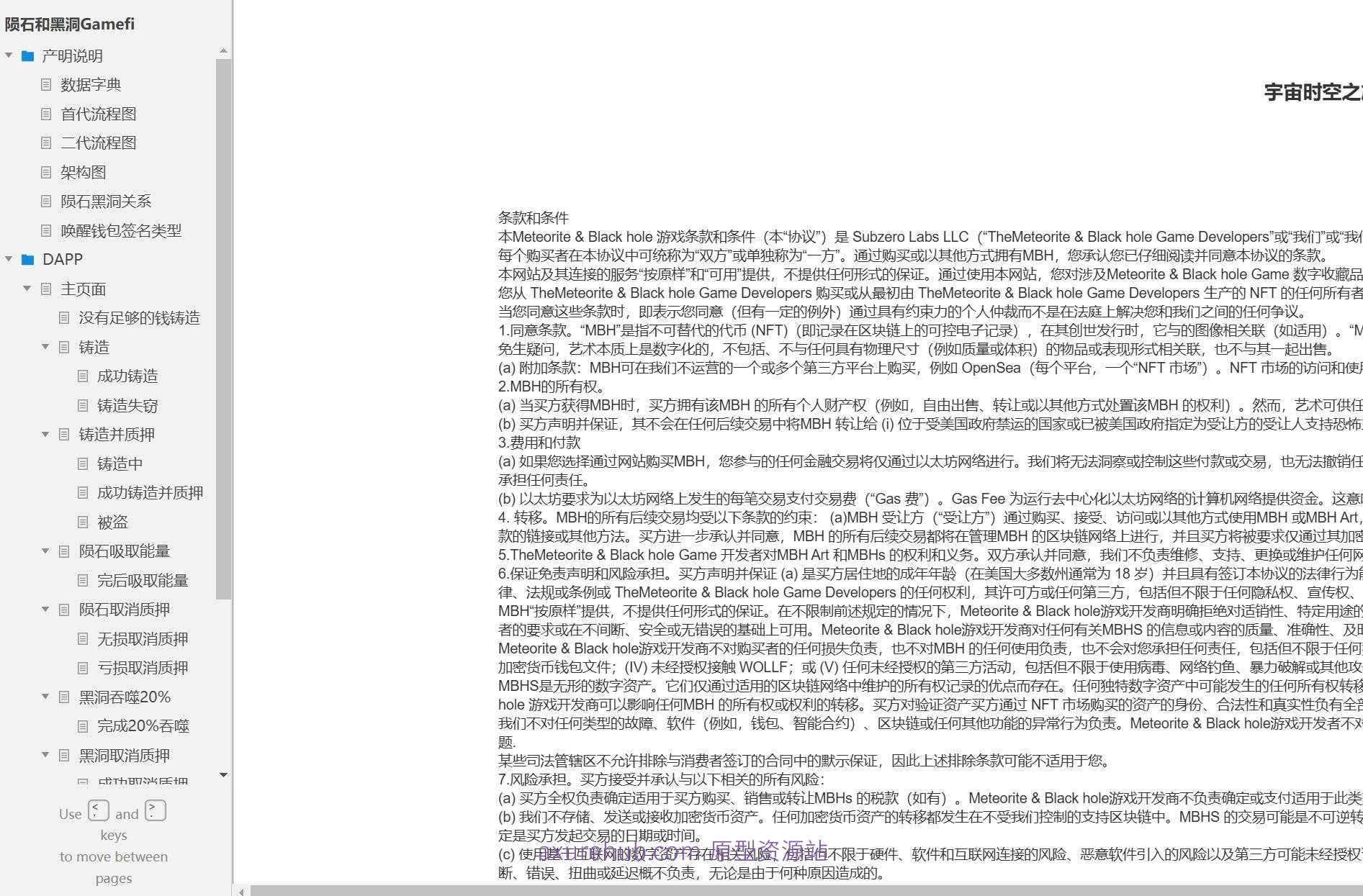Click the page icon next to 成功铸造
Image resolution: width=1363 pixels, height=896 pixels.
point(83,376)
